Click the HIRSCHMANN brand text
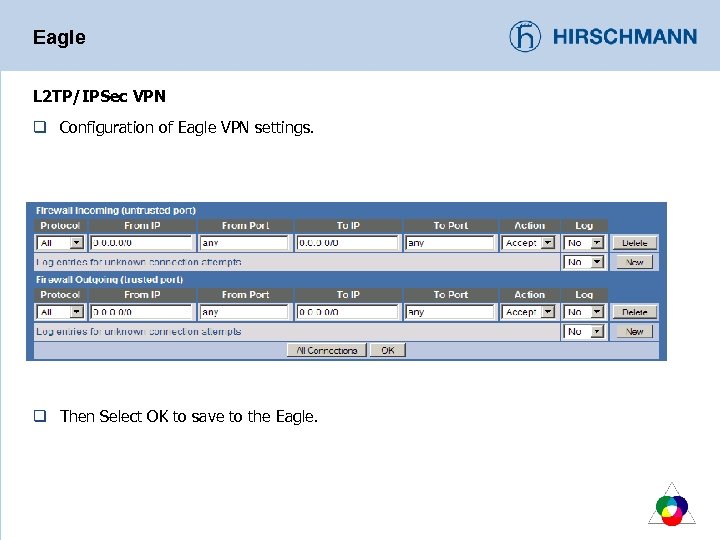 coord(625,37)
